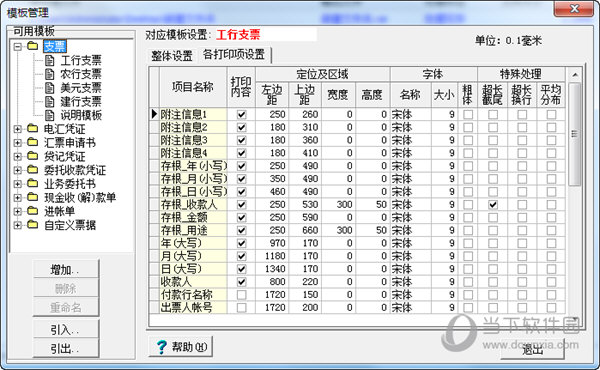Screen dimensions: 600x370
Task: Click 左边距 value 1340 of 日(大写)
Action: pyautogui.click(x=272, y=269)
